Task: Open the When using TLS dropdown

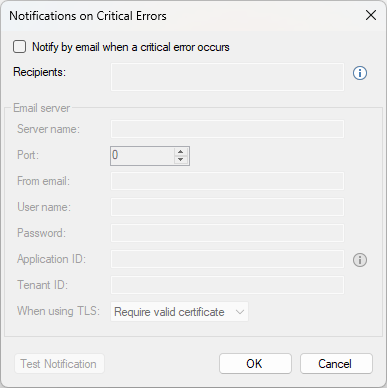Action: coord(179,312)
